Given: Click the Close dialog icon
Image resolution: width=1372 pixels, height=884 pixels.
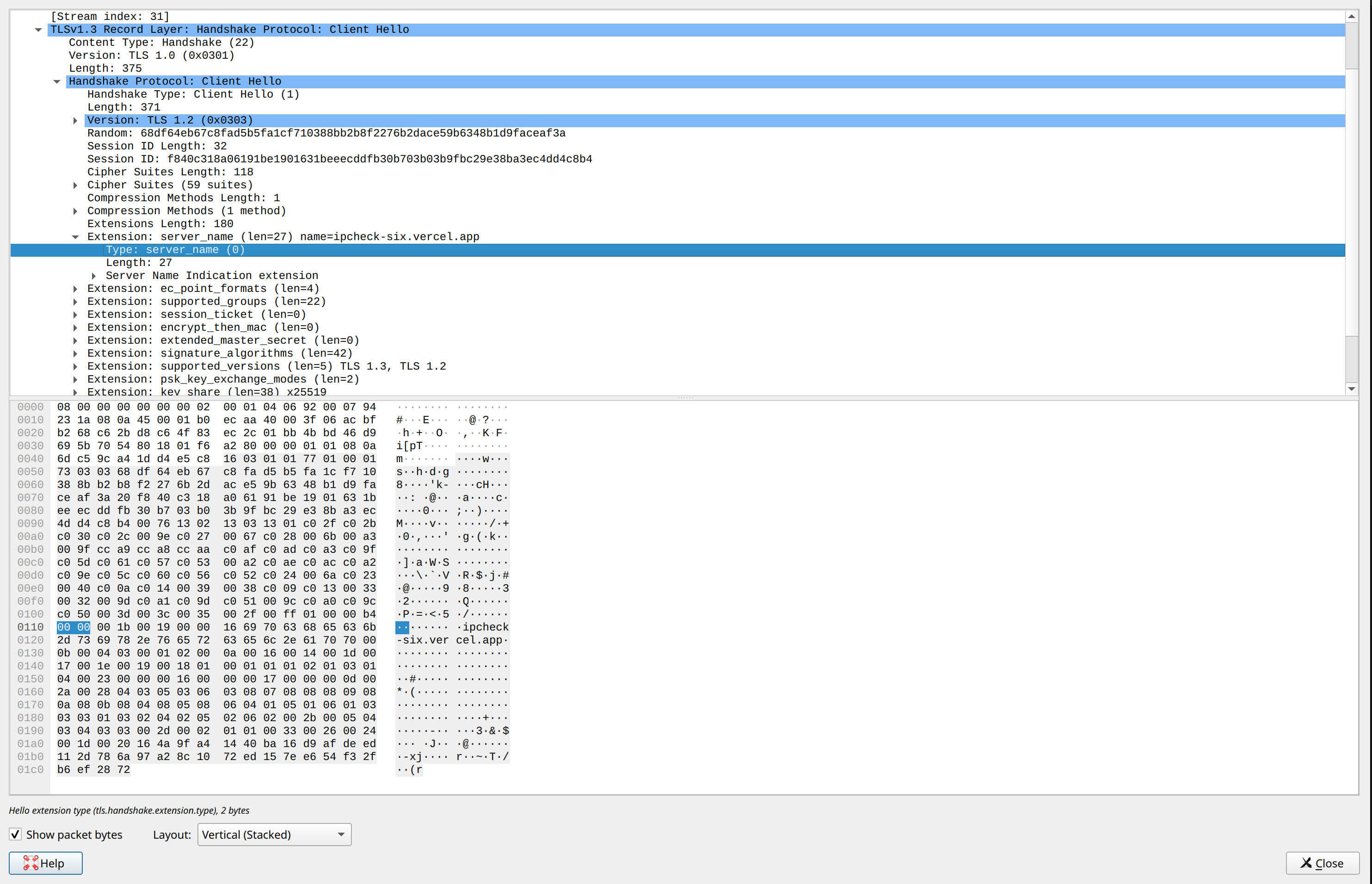Looking at the screenshot, I should (x=1307, y=863).
